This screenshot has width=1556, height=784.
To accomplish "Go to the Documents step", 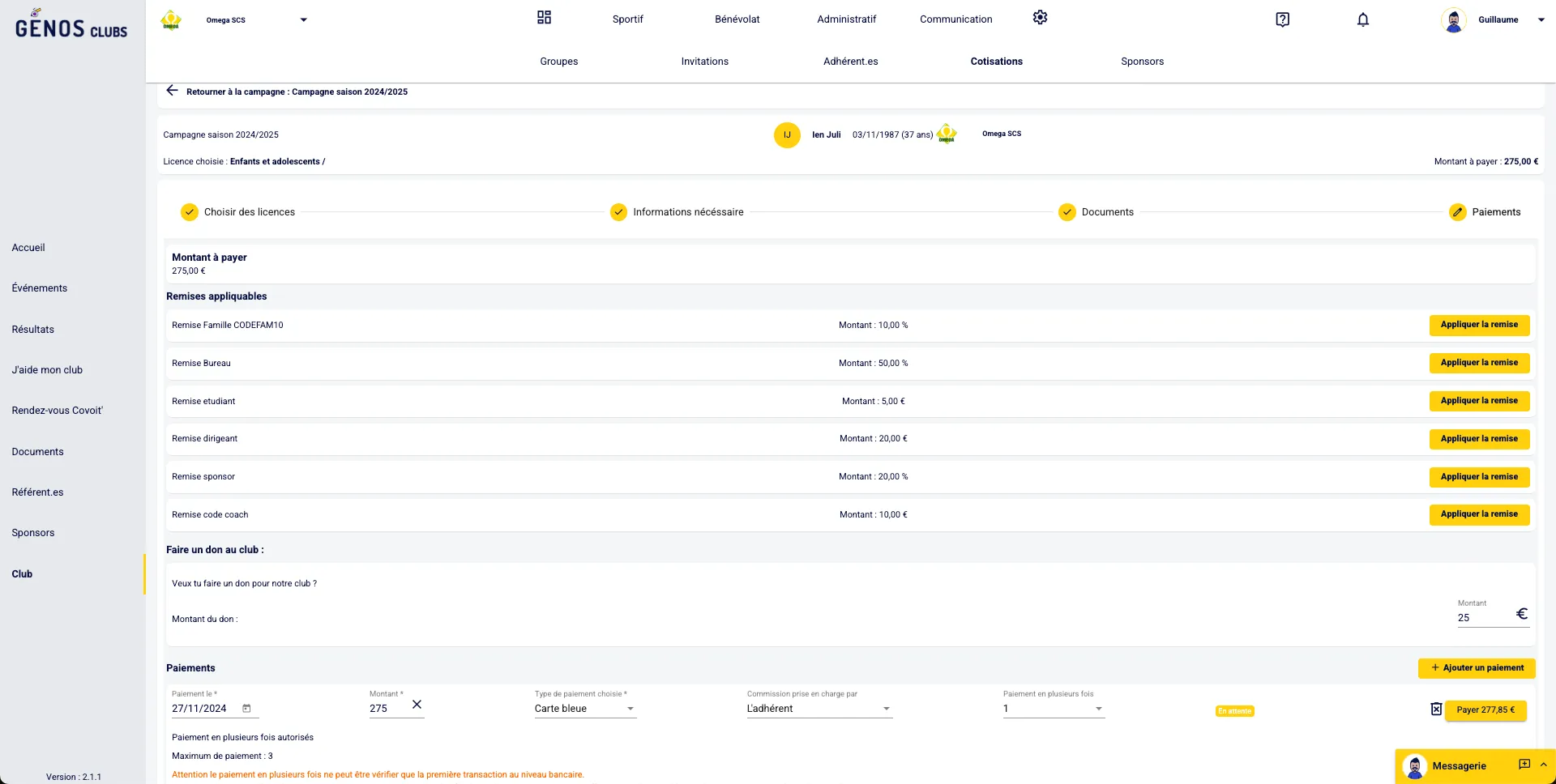I will (1106, 212).
